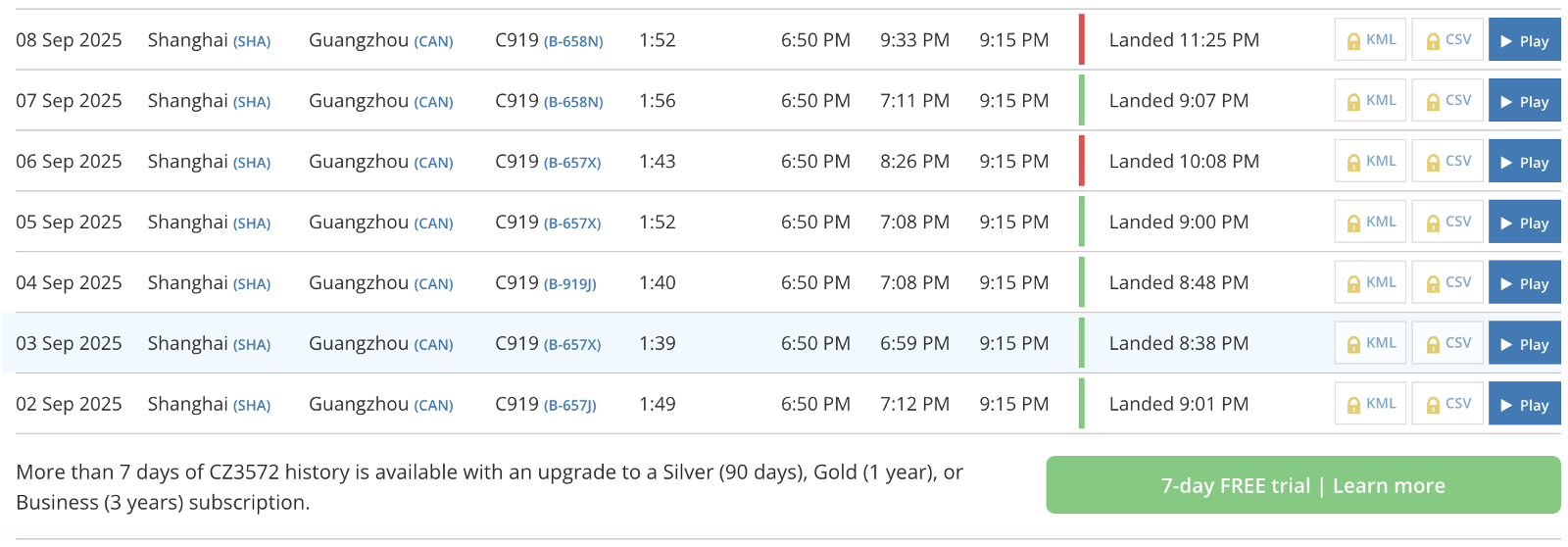This screenshot has height=547, width=1568.
Task: Click locked CSV button for 05 Sep flight
Action: pyautogui.click(x=1447, y=223)
